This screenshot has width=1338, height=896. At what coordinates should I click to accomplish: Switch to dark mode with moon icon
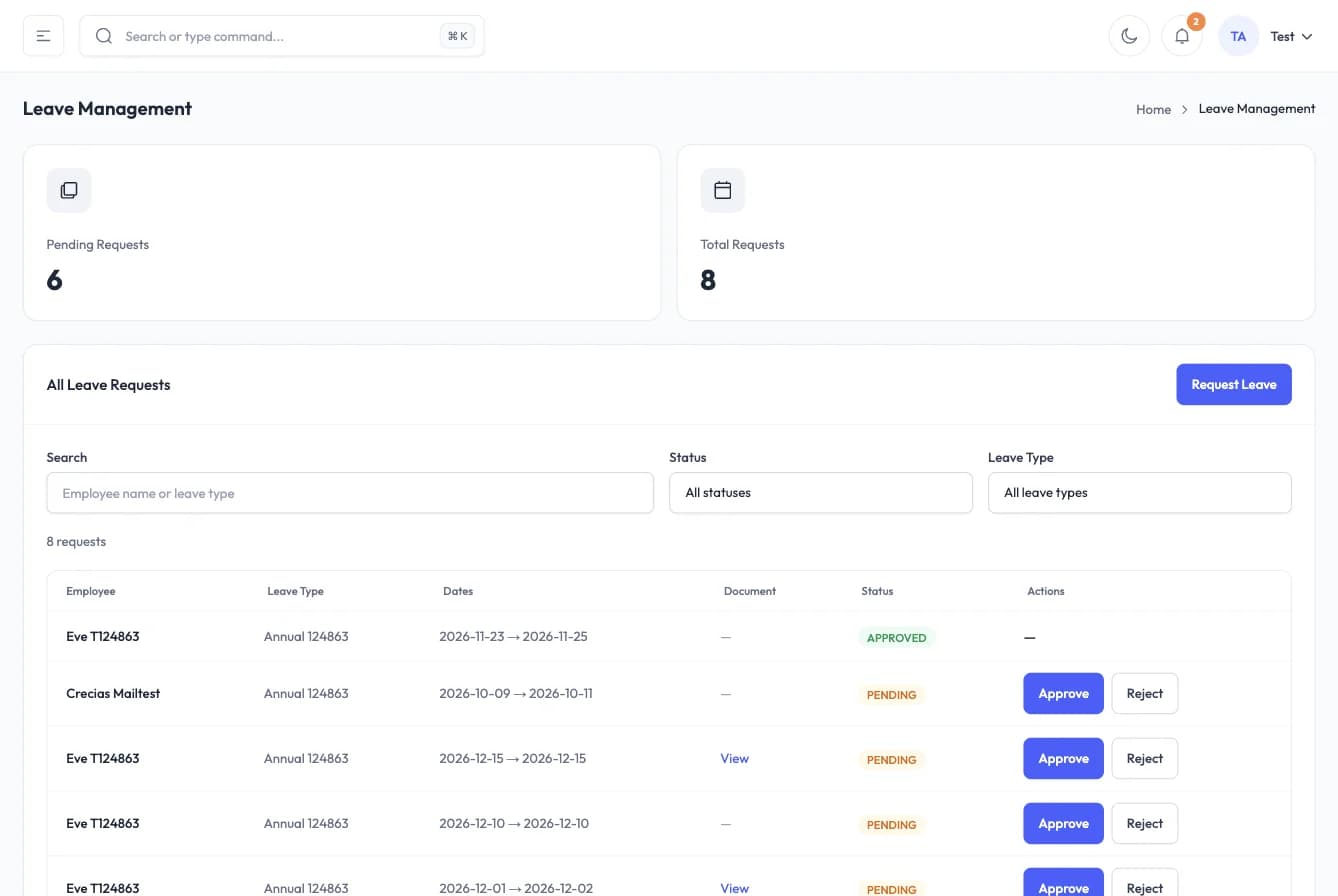1129,36
